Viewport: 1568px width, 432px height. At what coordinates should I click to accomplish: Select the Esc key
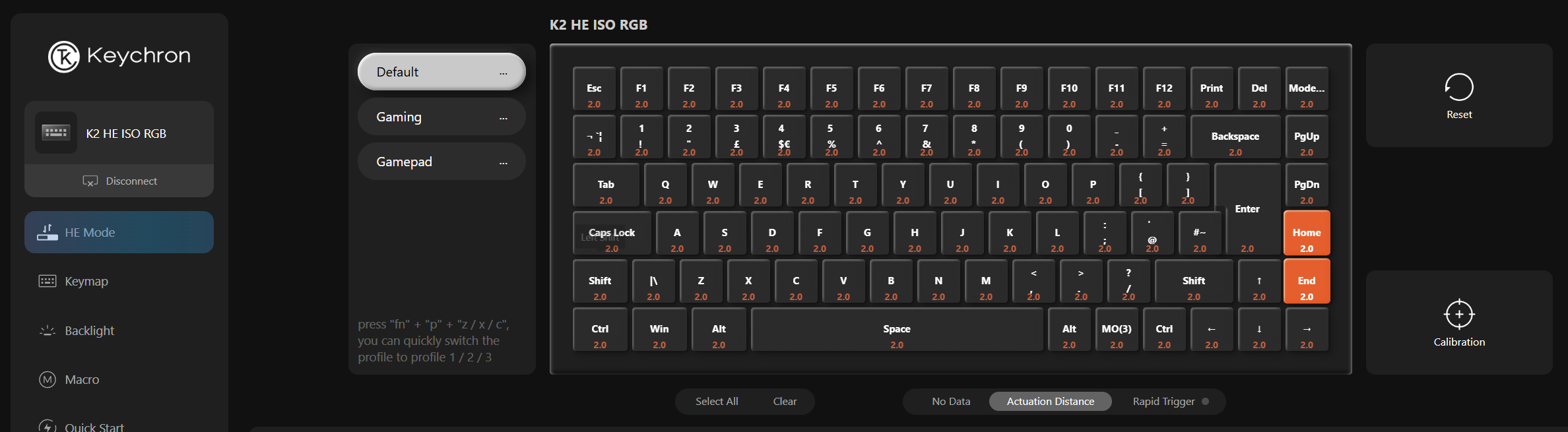(x=594, y=88)
